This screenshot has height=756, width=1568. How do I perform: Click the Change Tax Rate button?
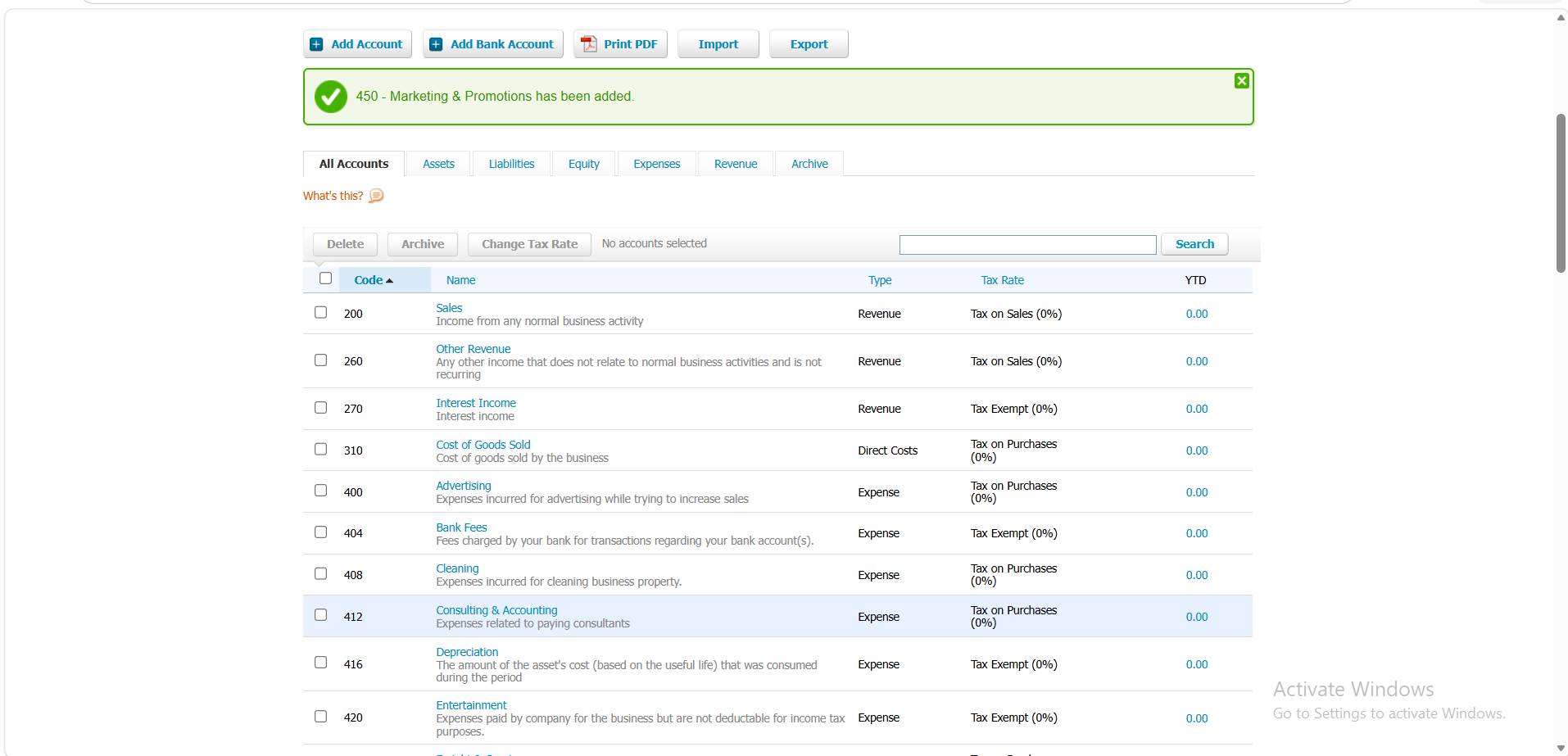pos(529,244)
